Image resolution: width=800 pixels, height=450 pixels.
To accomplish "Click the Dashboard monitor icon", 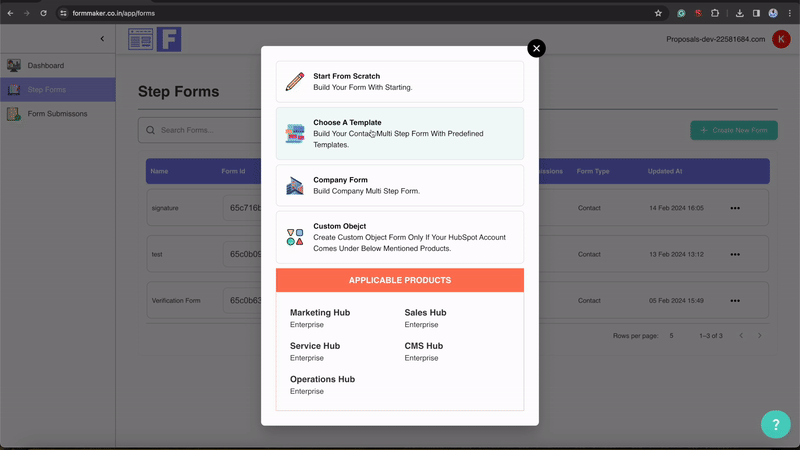I will pos(14,65).
